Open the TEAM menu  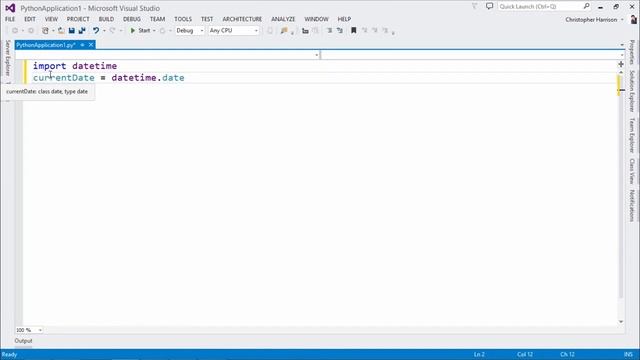pos(157,19)
